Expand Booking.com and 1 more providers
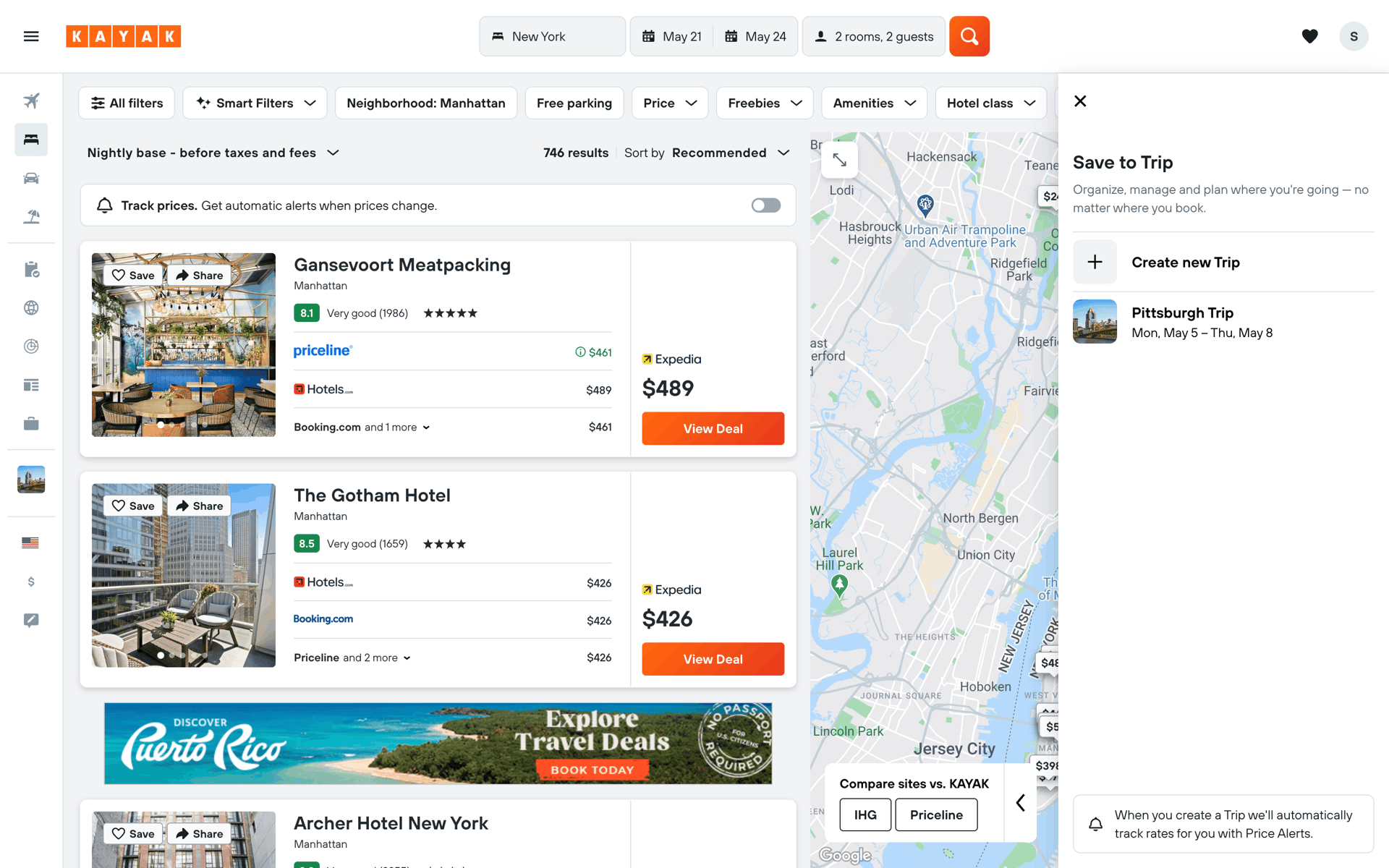Image resolution: width=1389 pixels, height=868 pixels. 362,427
